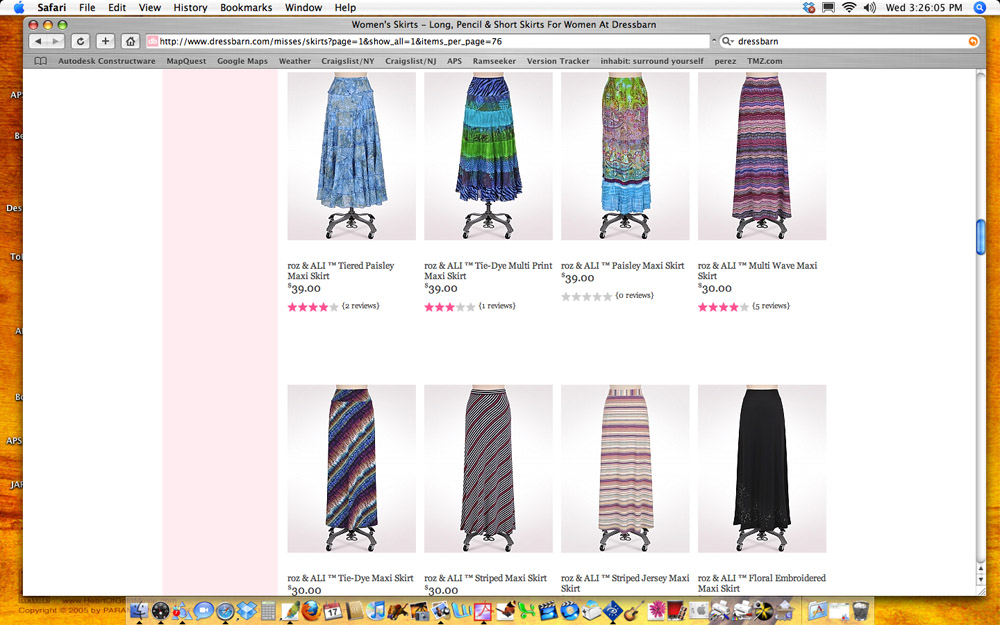Open the Trash in the Dock
The height and width of the screenshot is (625, 1000).
click(859, 610)
